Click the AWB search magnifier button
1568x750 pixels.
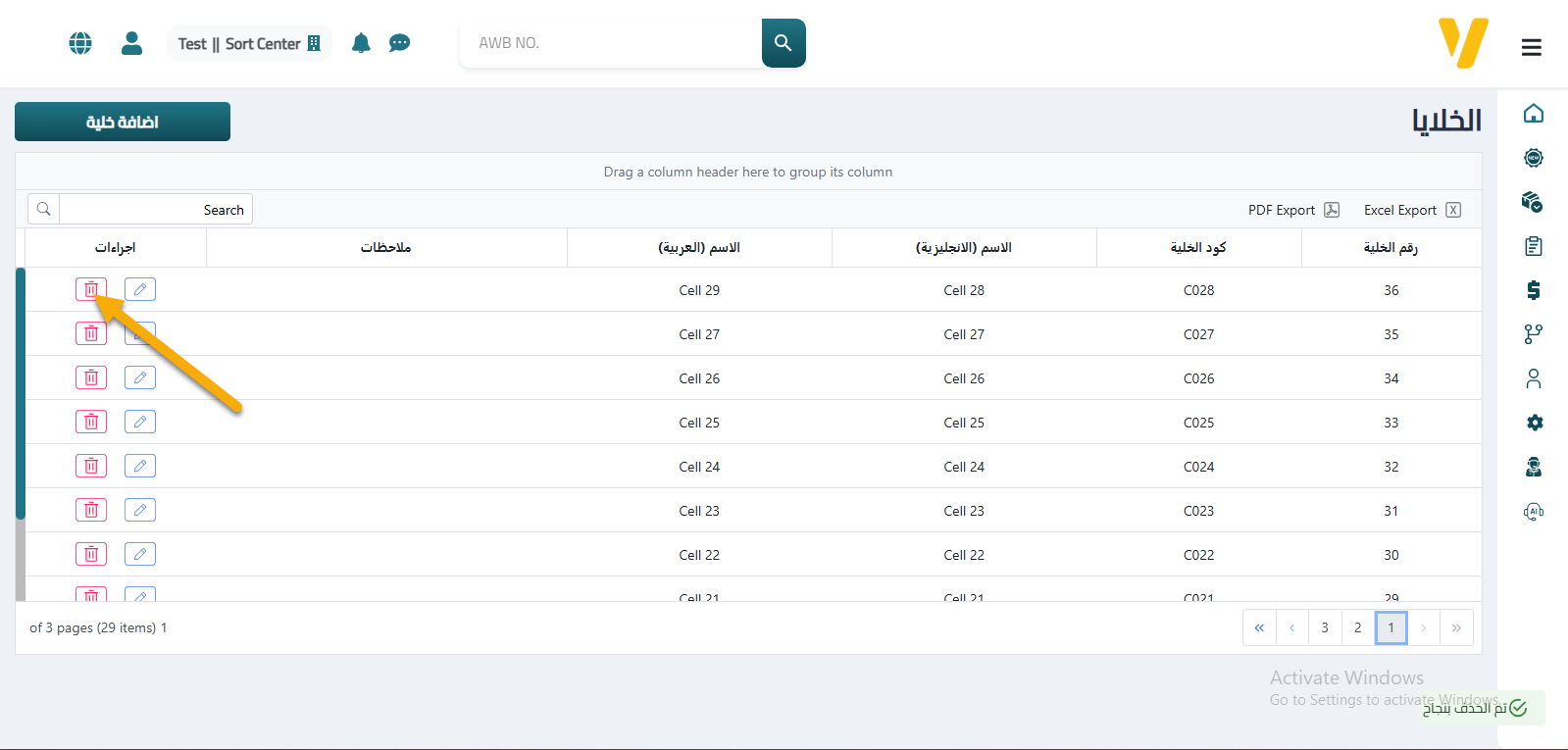[783, 43]
